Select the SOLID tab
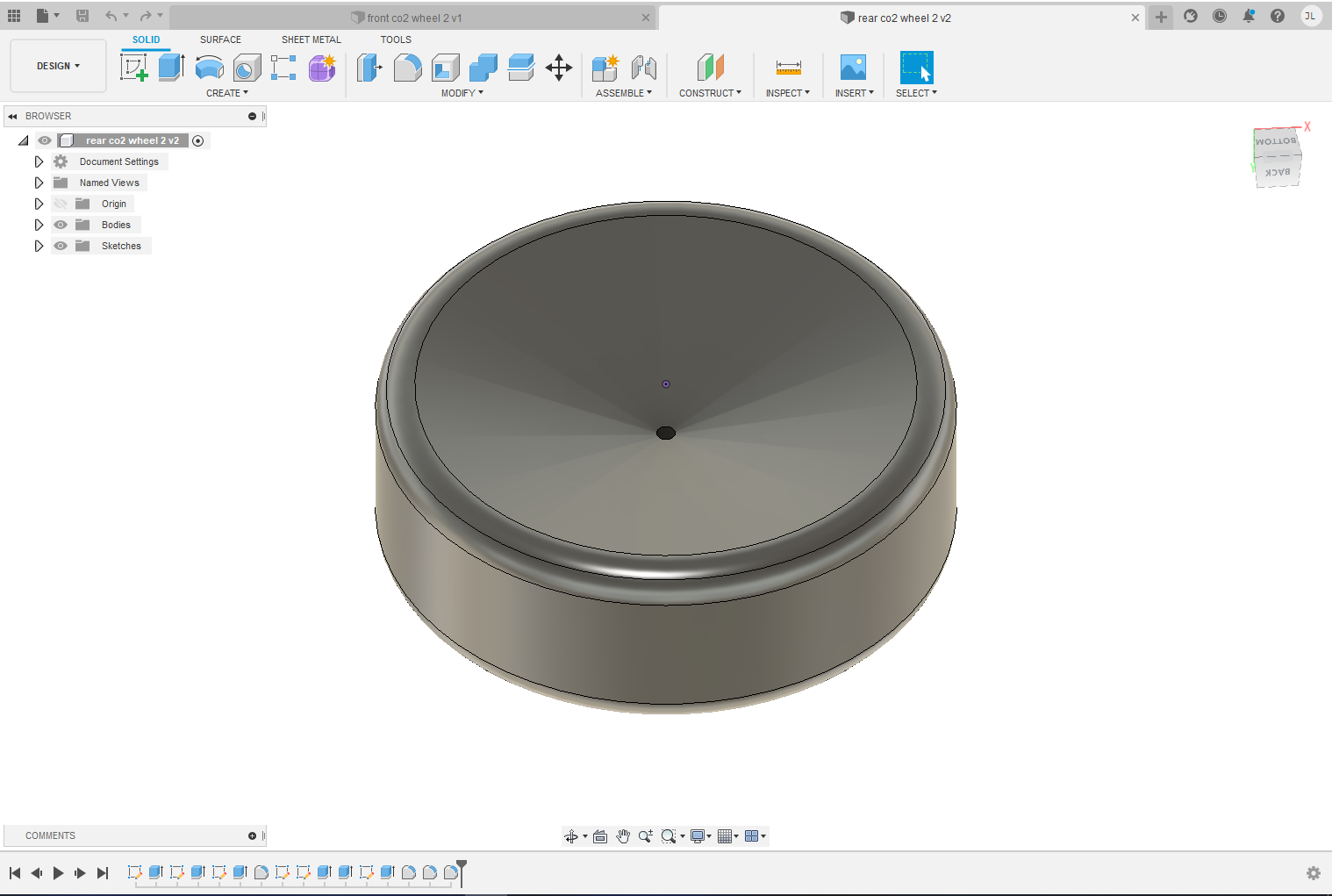 147,39
